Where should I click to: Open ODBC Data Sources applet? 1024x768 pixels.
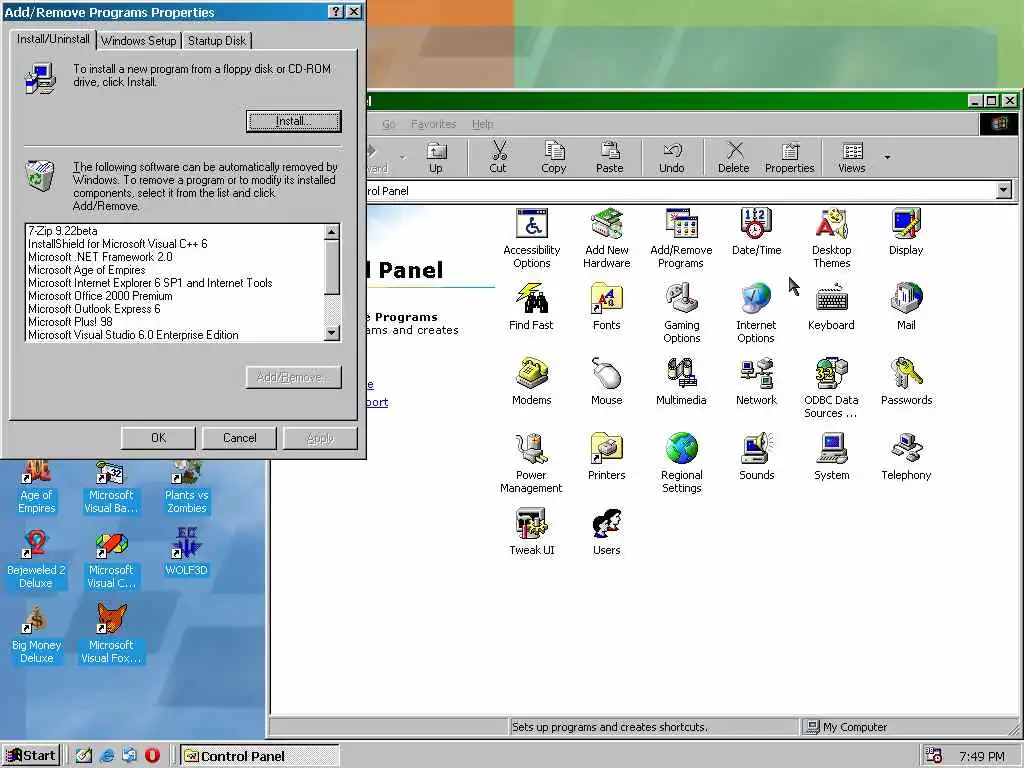point(831,389)
